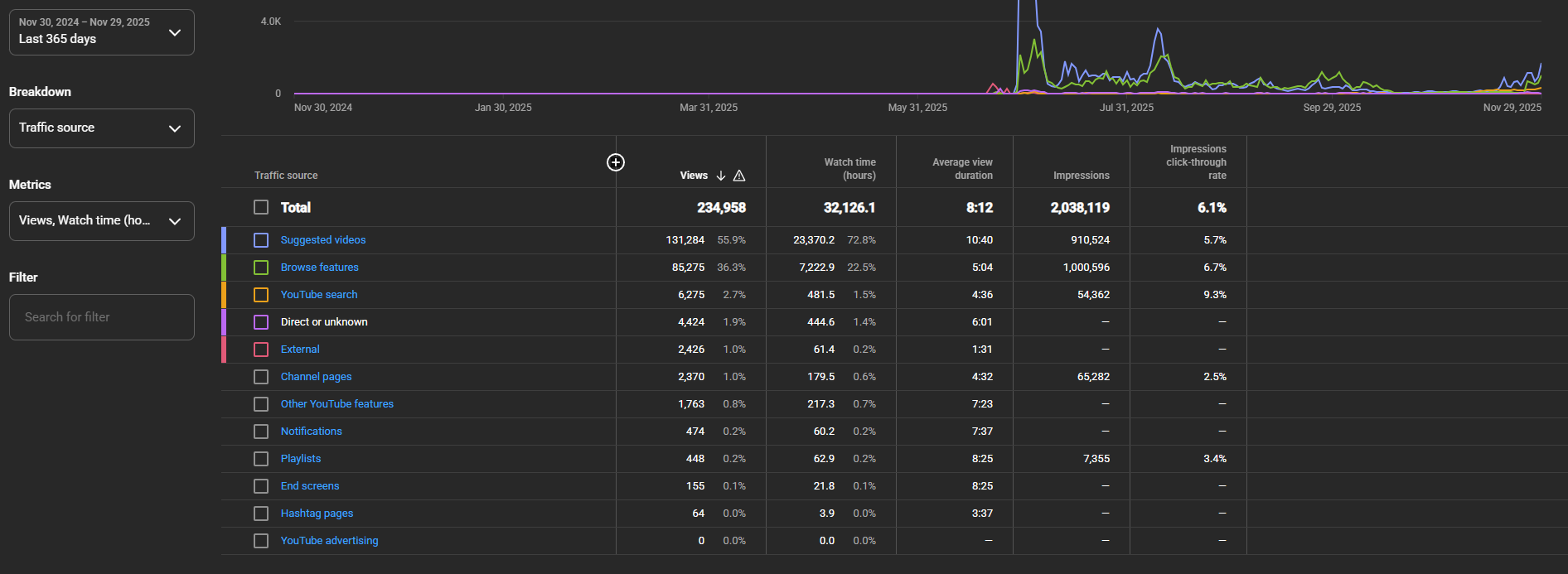Uncheck the Browse features checkbox
The height and width of the screenshot is (574, 1568).
(261, 268)
